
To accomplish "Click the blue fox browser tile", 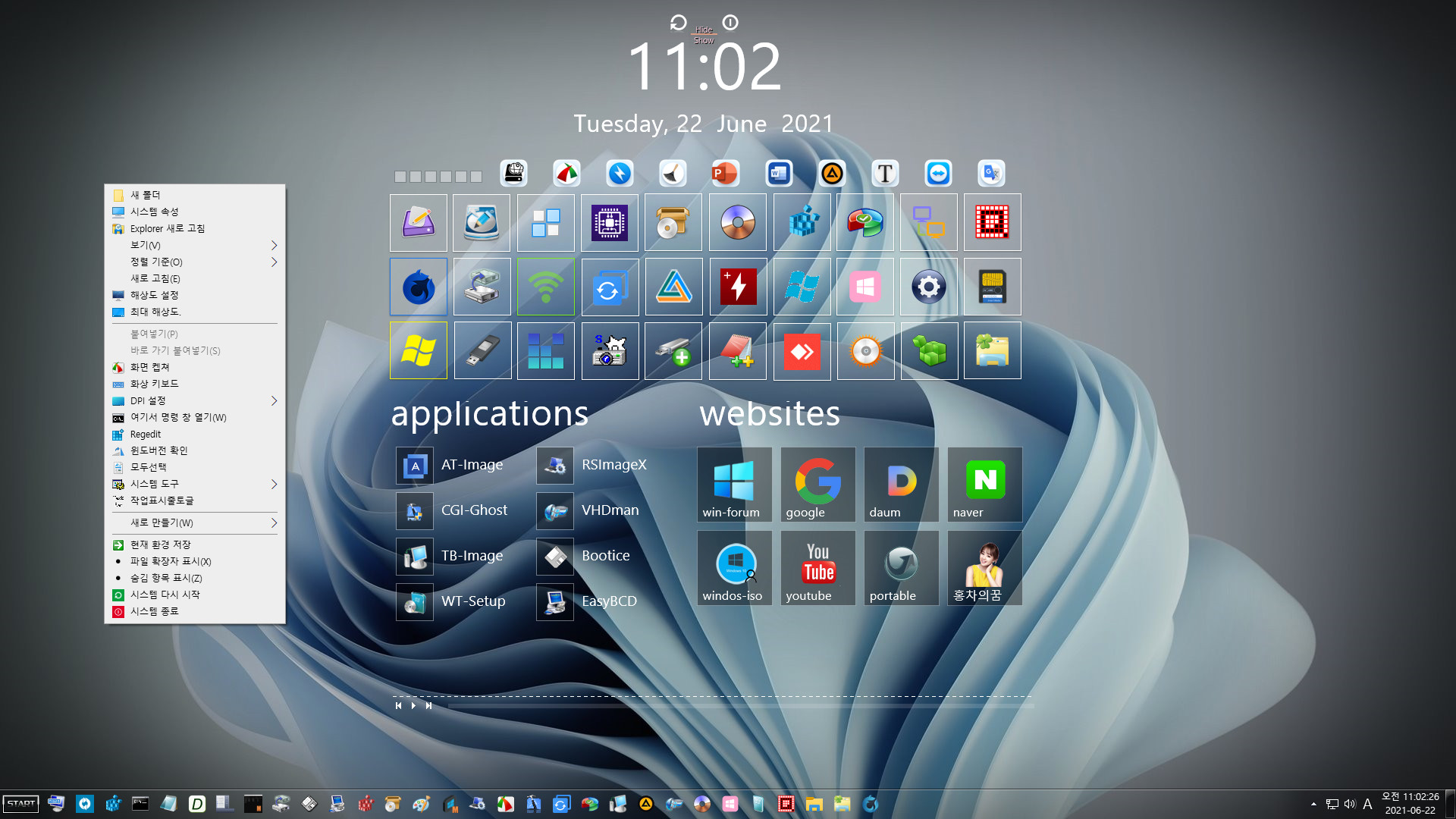I will coord(419,287).
